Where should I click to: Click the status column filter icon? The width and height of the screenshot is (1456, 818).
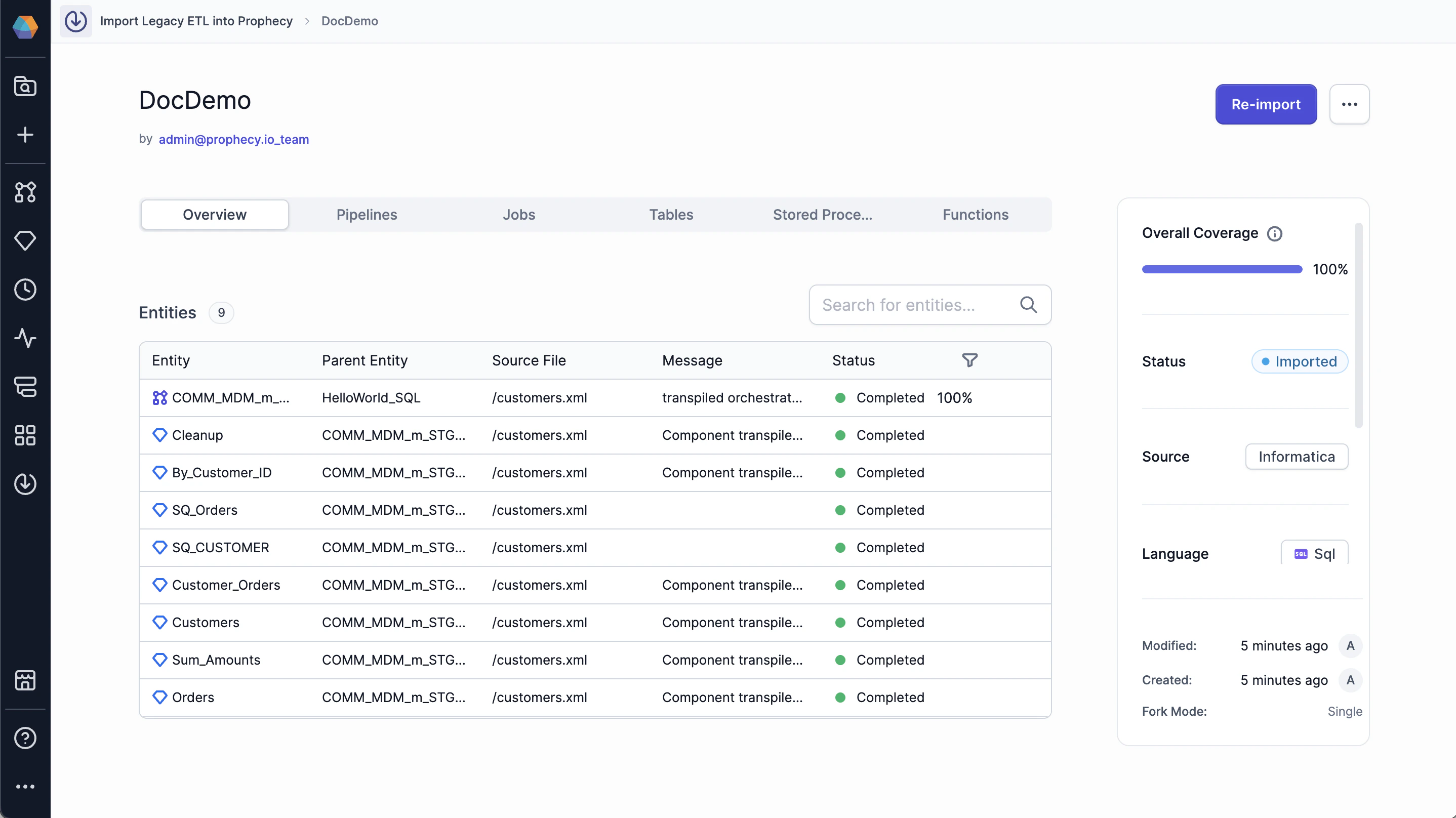[x=969, y=360]
